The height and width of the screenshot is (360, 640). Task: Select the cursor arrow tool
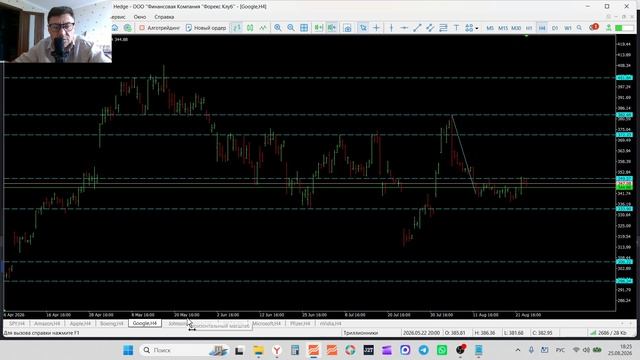click(363, 28)
